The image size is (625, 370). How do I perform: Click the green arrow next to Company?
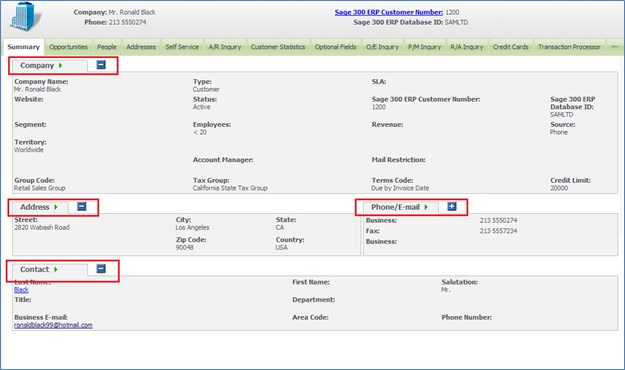pos(61,65)
